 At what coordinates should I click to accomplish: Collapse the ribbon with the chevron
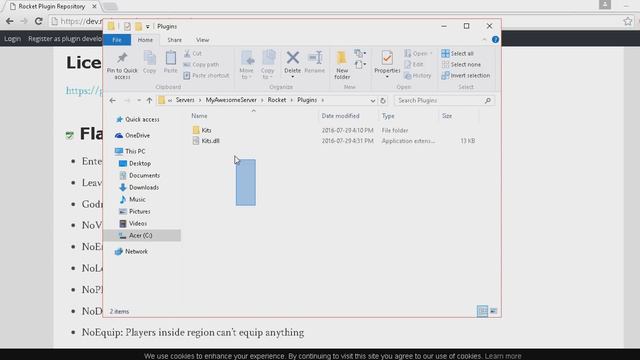click(484, 40)
